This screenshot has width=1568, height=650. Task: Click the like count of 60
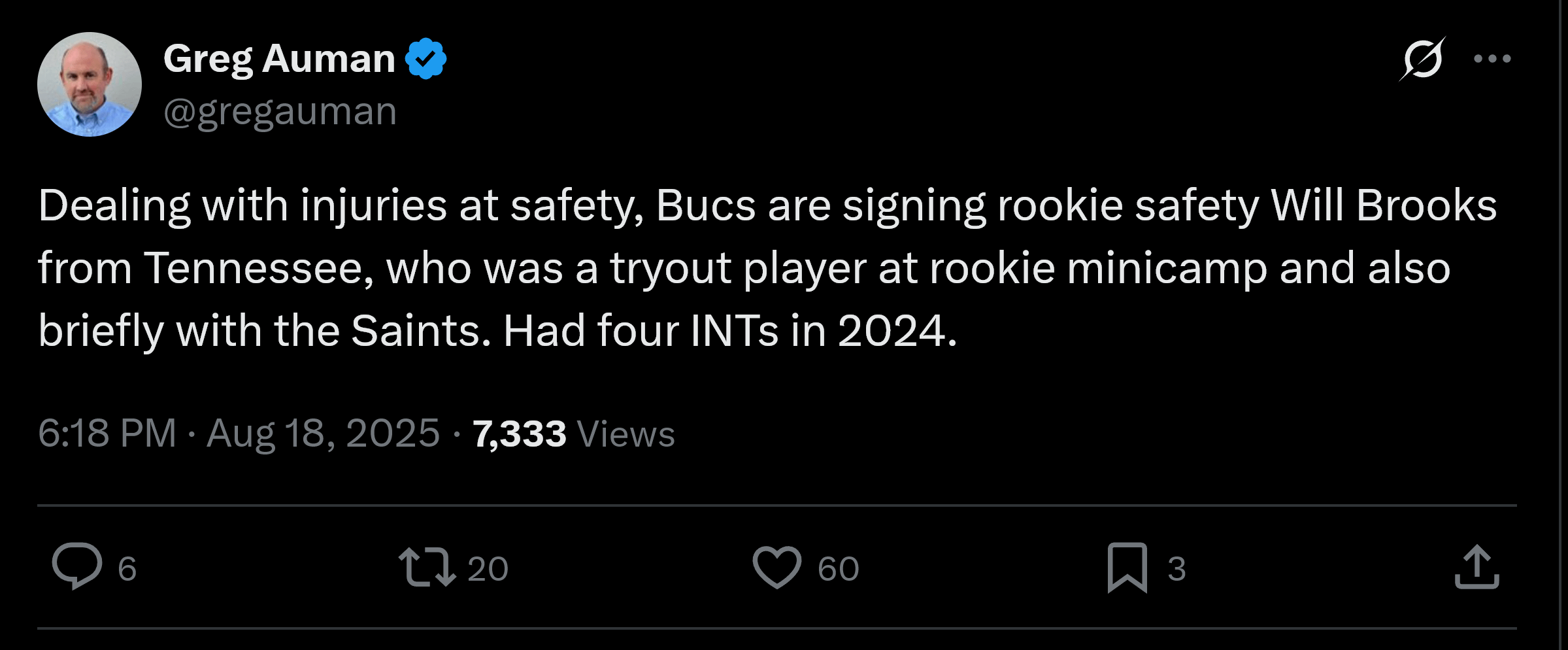(838, 568)
